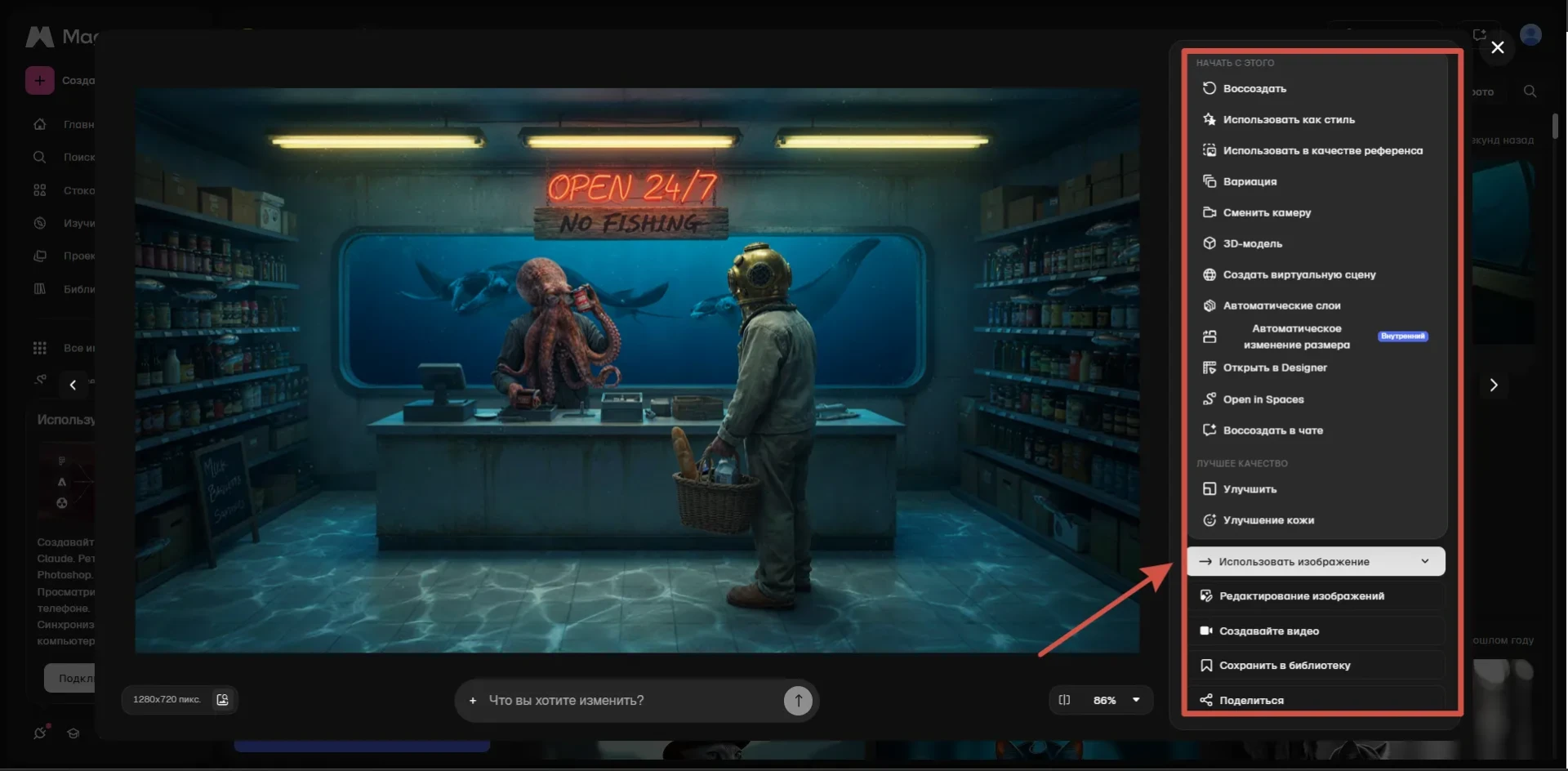Close the image preview with the X

[x=1497, y=47]
